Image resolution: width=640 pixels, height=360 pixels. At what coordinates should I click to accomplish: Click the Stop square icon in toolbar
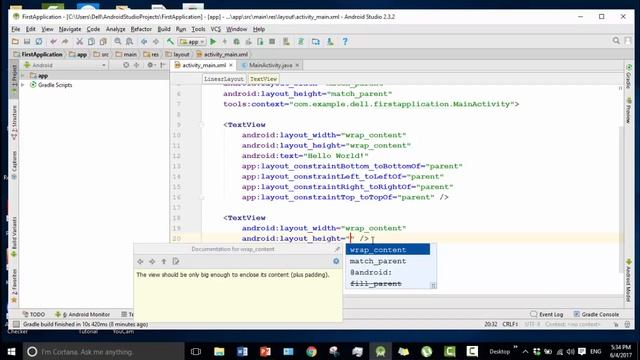(x=272, y=42)
